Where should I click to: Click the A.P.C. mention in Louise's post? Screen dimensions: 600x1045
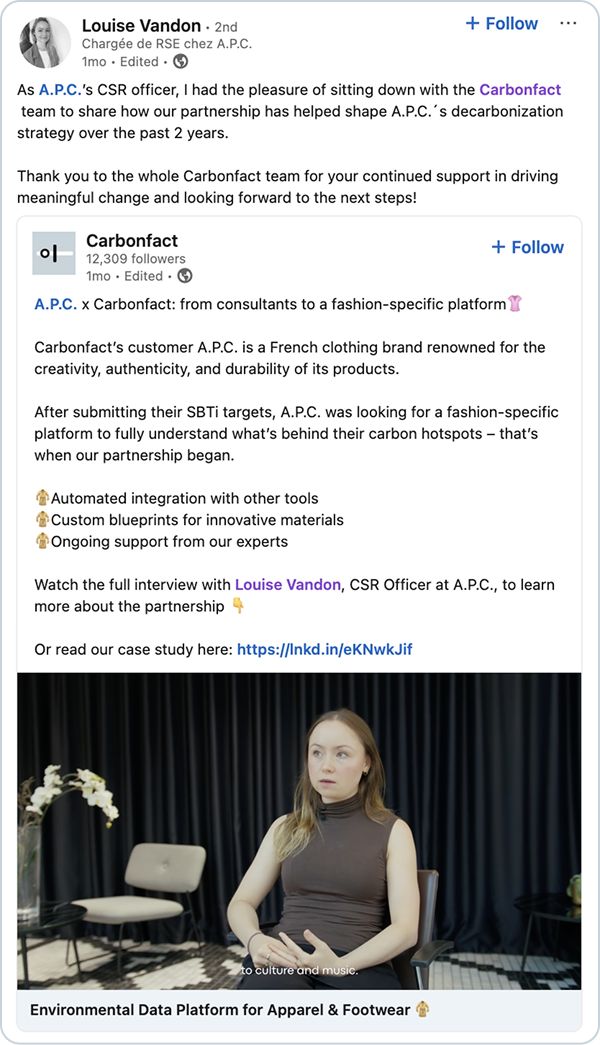tap(61, 90)
